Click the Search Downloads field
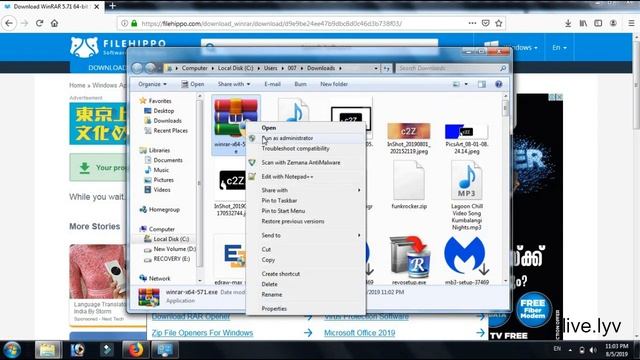Screen dimensions: 640x360 (x=452, y=68)
